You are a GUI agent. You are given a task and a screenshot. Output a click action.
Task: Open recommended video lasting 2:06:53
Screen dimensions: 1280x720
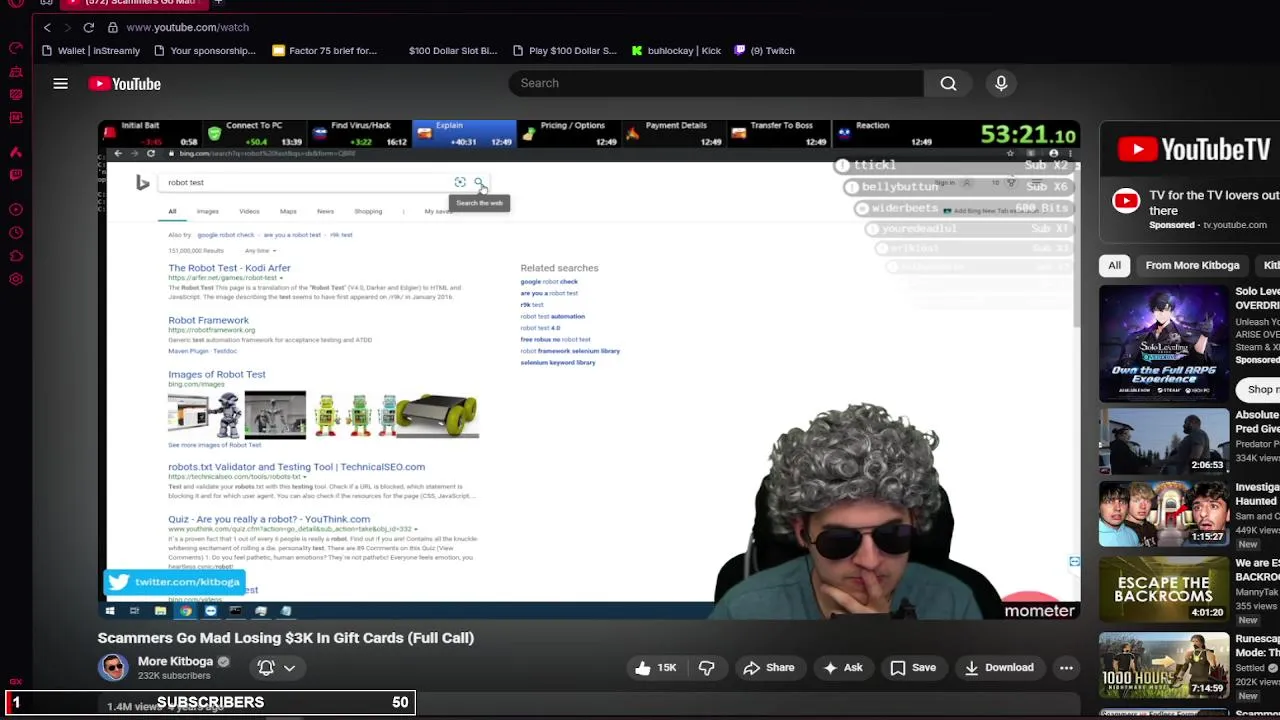click(1164, 441)
